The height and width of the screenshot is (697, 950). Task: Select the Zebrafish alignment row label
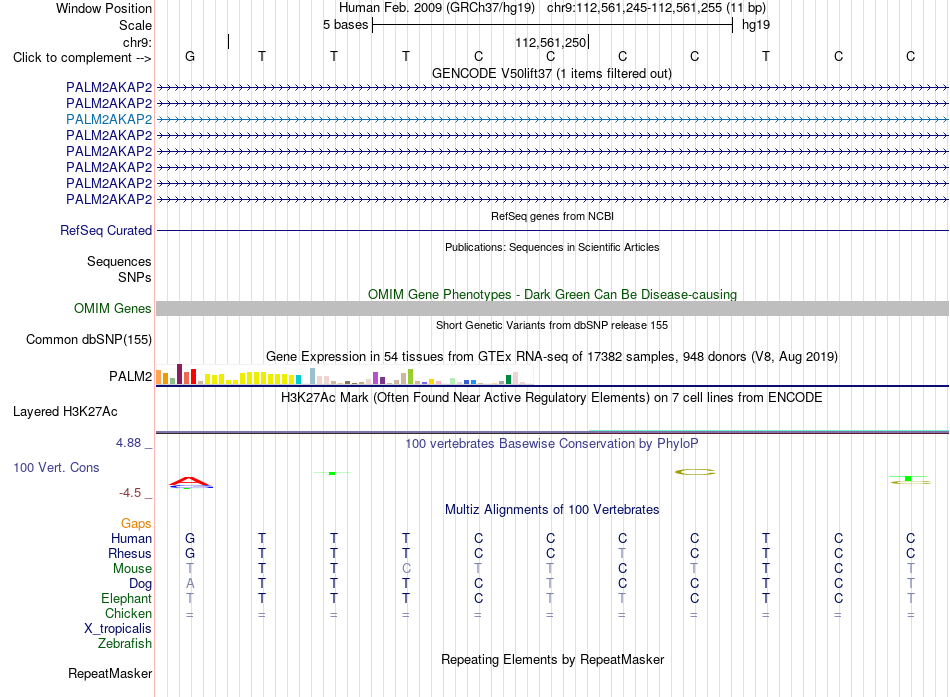pos(125,644)
